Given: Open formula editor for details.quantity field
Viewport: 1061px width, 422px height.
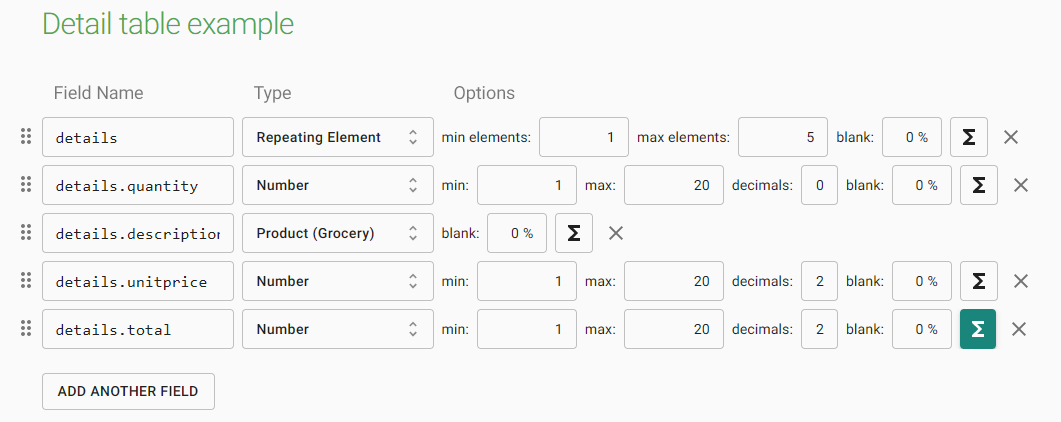Looking at the screenshot, I should tap(979, 185).
